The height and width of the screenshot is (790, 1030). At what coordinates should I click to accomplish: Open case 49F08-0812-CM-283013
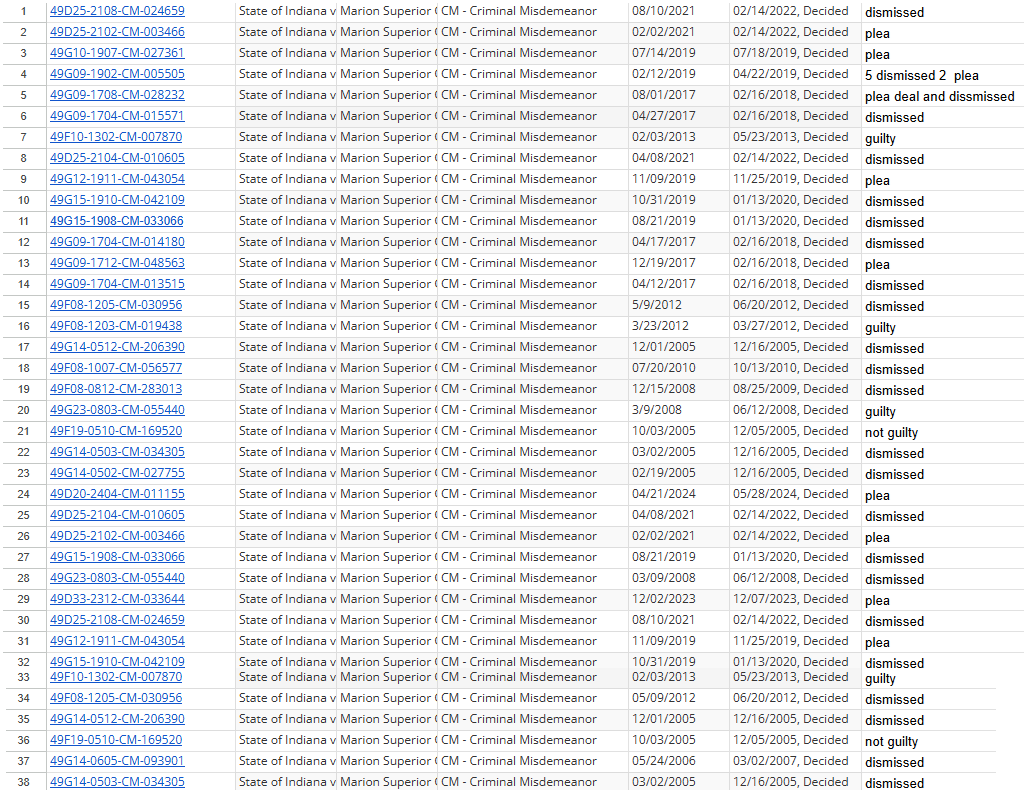tap(116, 388)
